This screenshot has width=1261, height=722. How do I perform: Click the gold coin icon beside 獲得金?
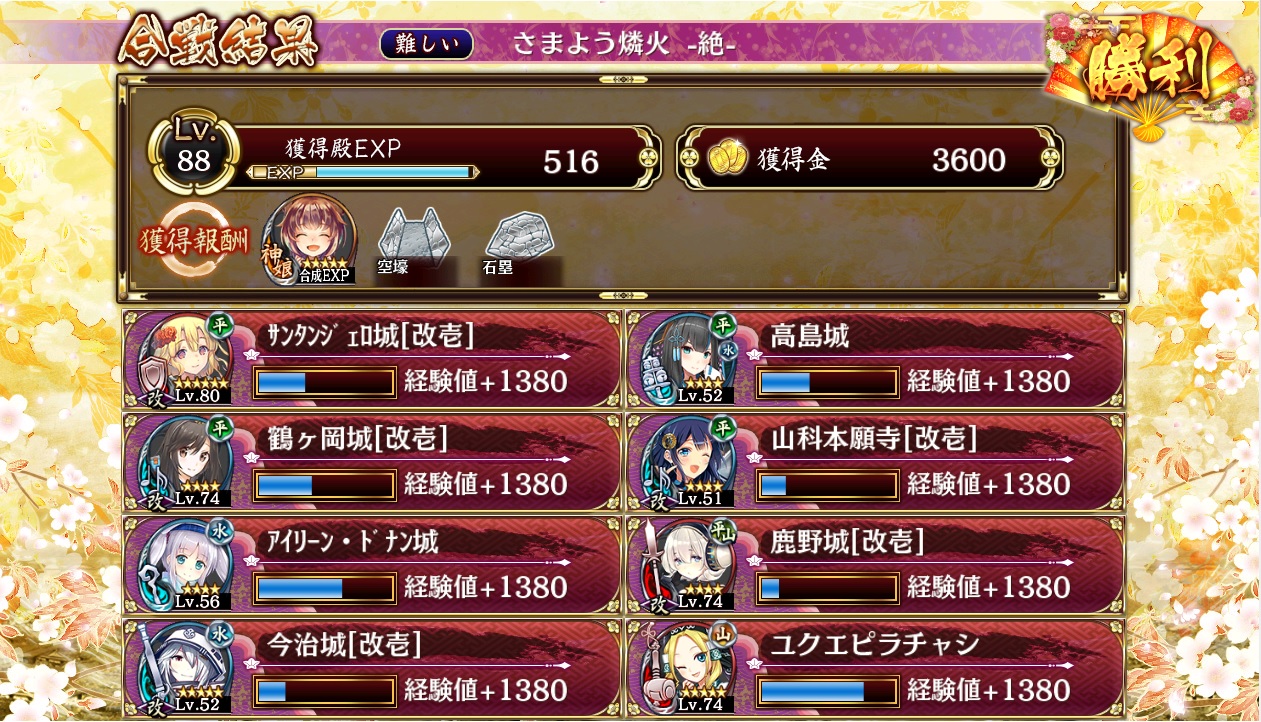pyautogui.click(x=730, y=159)
